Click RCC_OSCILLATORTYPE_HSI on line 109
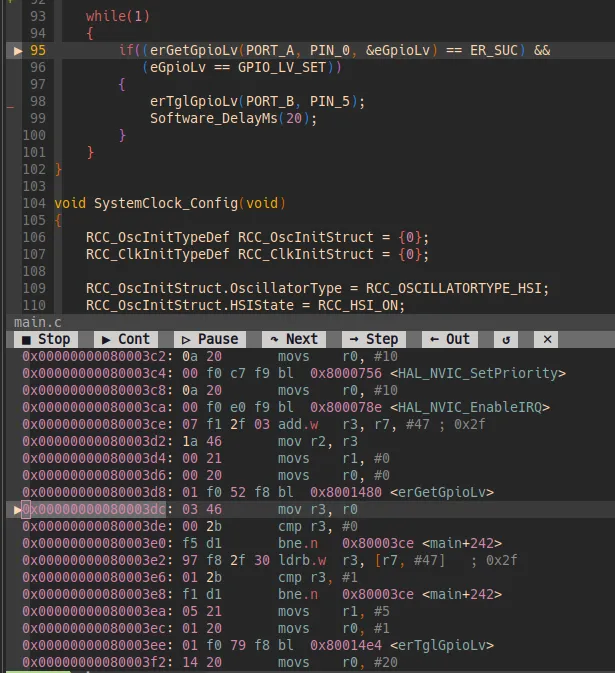The height and width of the screenshot is (673, 615). [454, 288]
